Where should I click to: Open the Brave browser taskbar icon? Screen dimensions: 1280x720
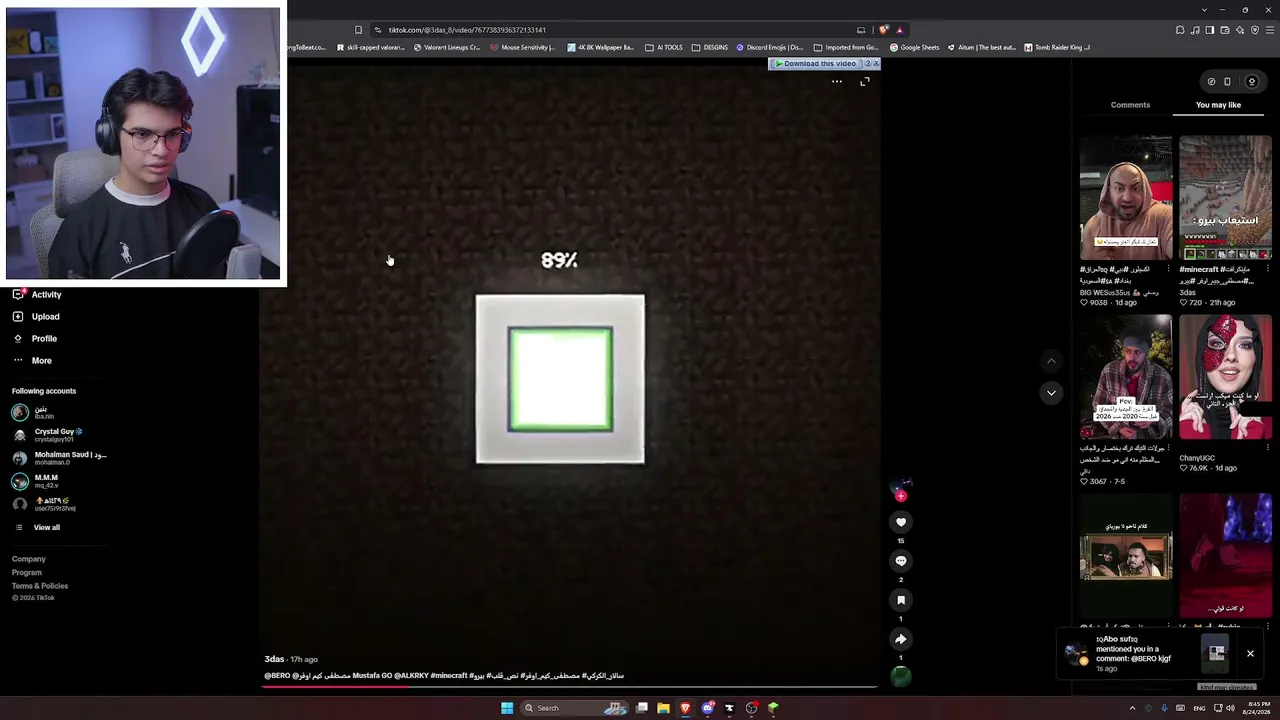[x=685, y=708]
